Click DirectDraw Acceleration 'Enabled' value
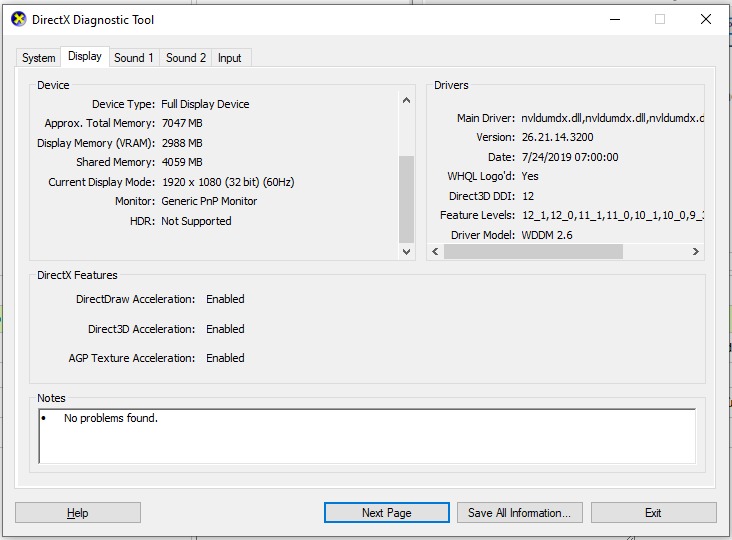Image resolution: width=732 pixels, height=540 pixels. (x=225, y=299)
